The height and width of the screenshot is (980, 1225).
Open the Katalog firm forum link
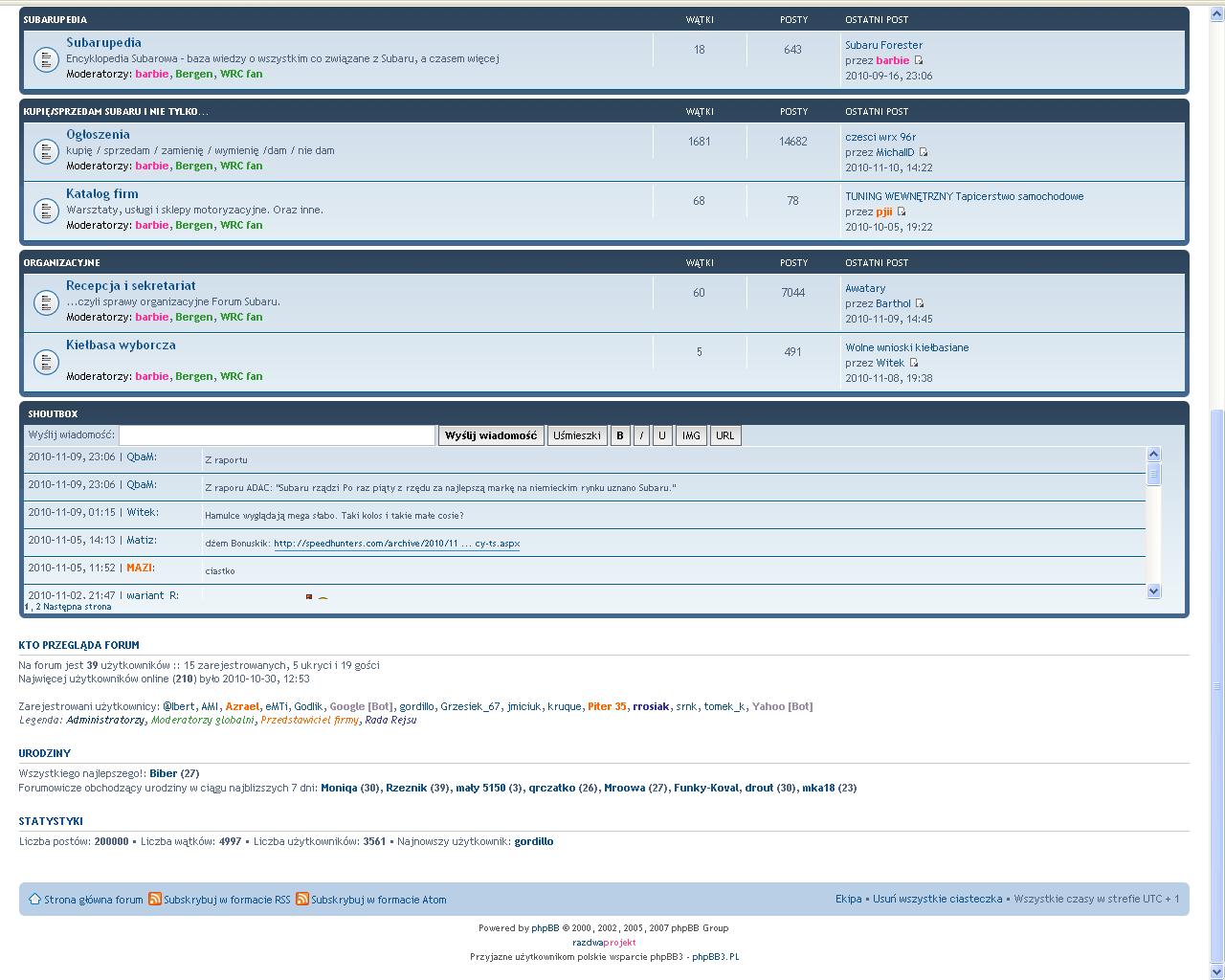click(x=102, y=193)
